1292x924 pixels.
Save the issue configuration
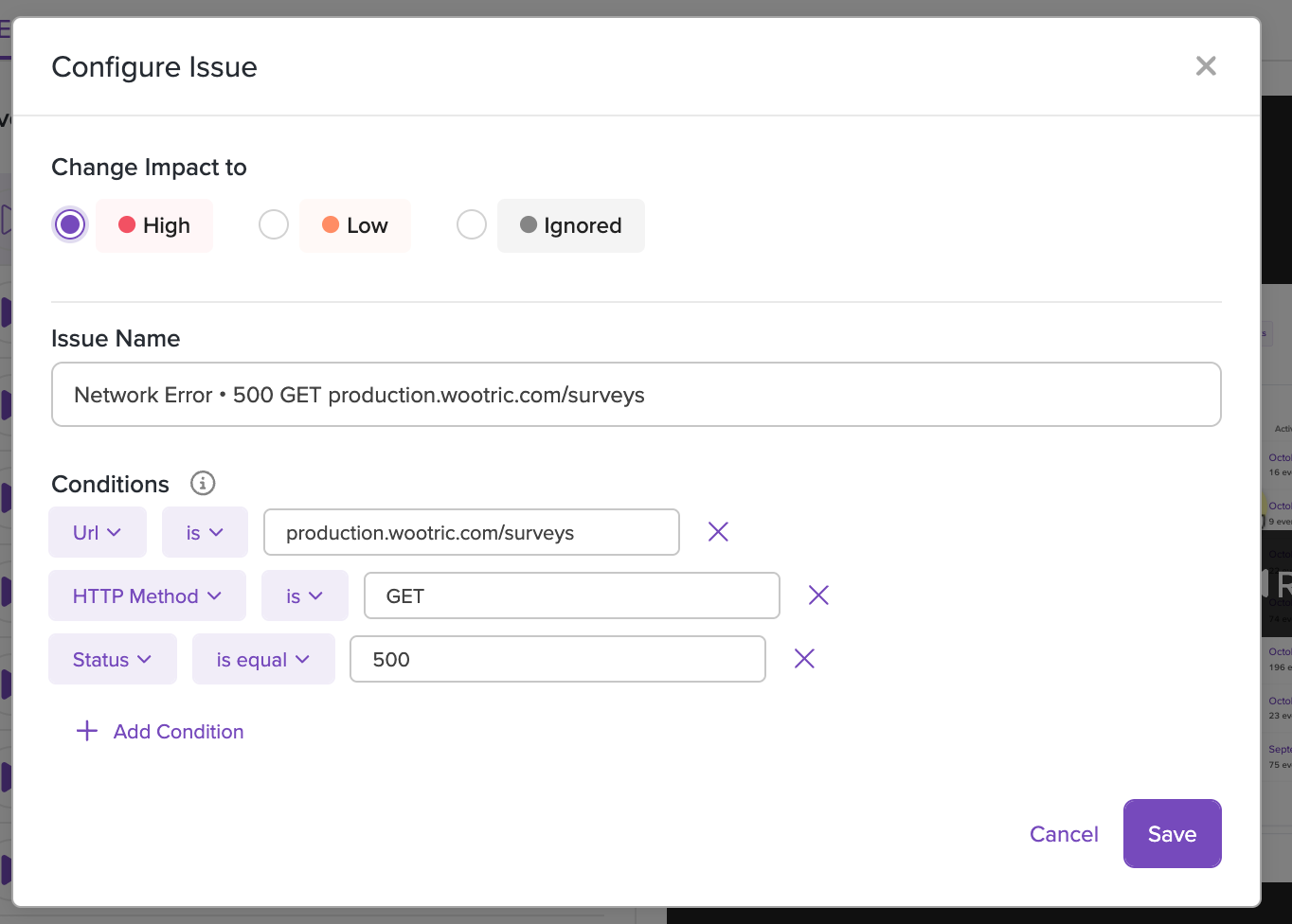click(1173, 834)
